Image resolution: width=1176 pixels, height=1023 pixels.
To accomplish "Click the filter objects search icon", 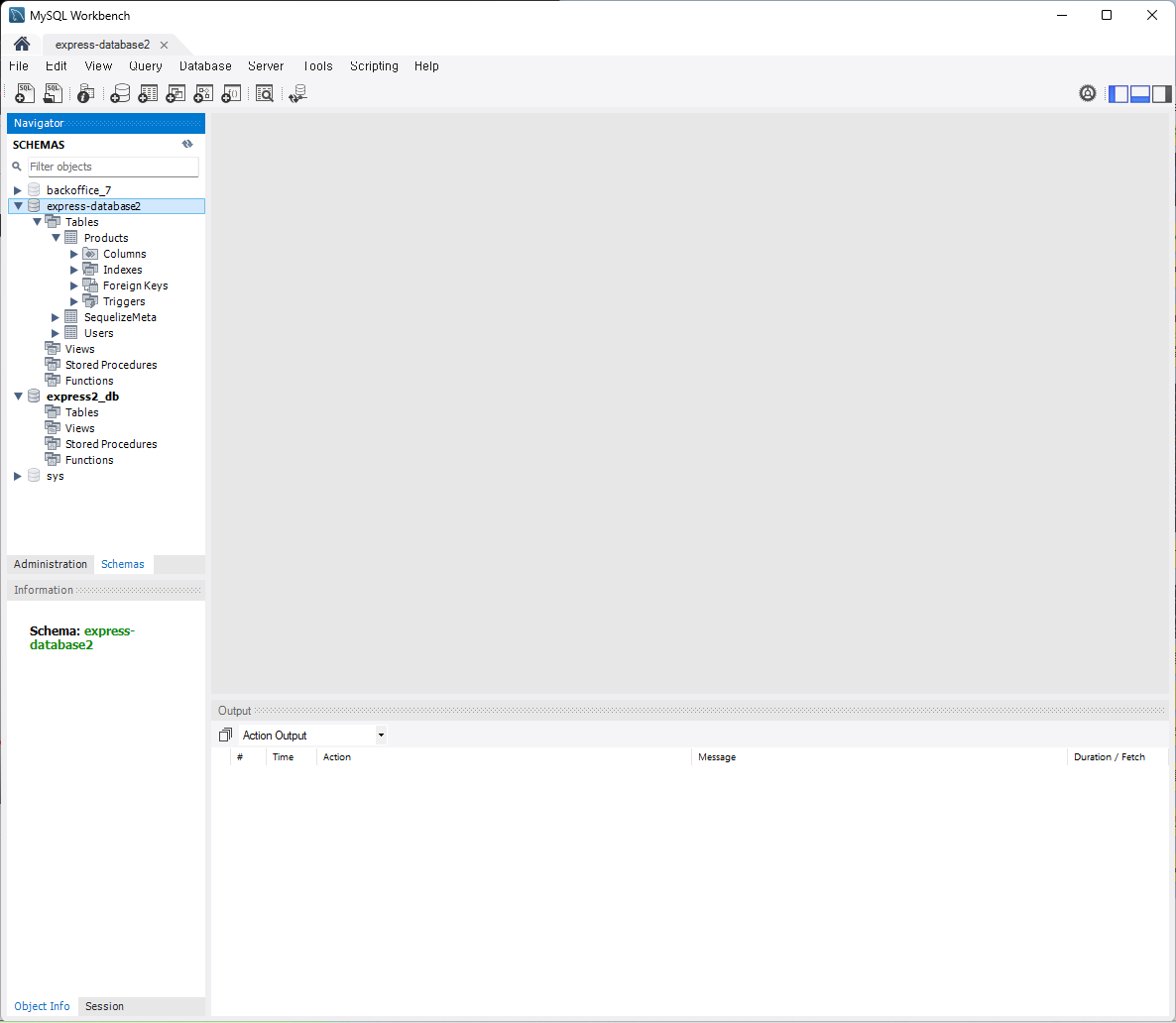I will pyautogui.click(x=17, y=167).
